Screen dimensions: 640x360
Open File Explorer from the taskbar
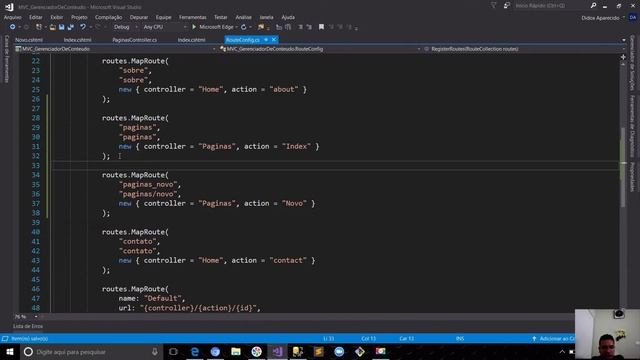pyautogui.click(x=236, y=351)
